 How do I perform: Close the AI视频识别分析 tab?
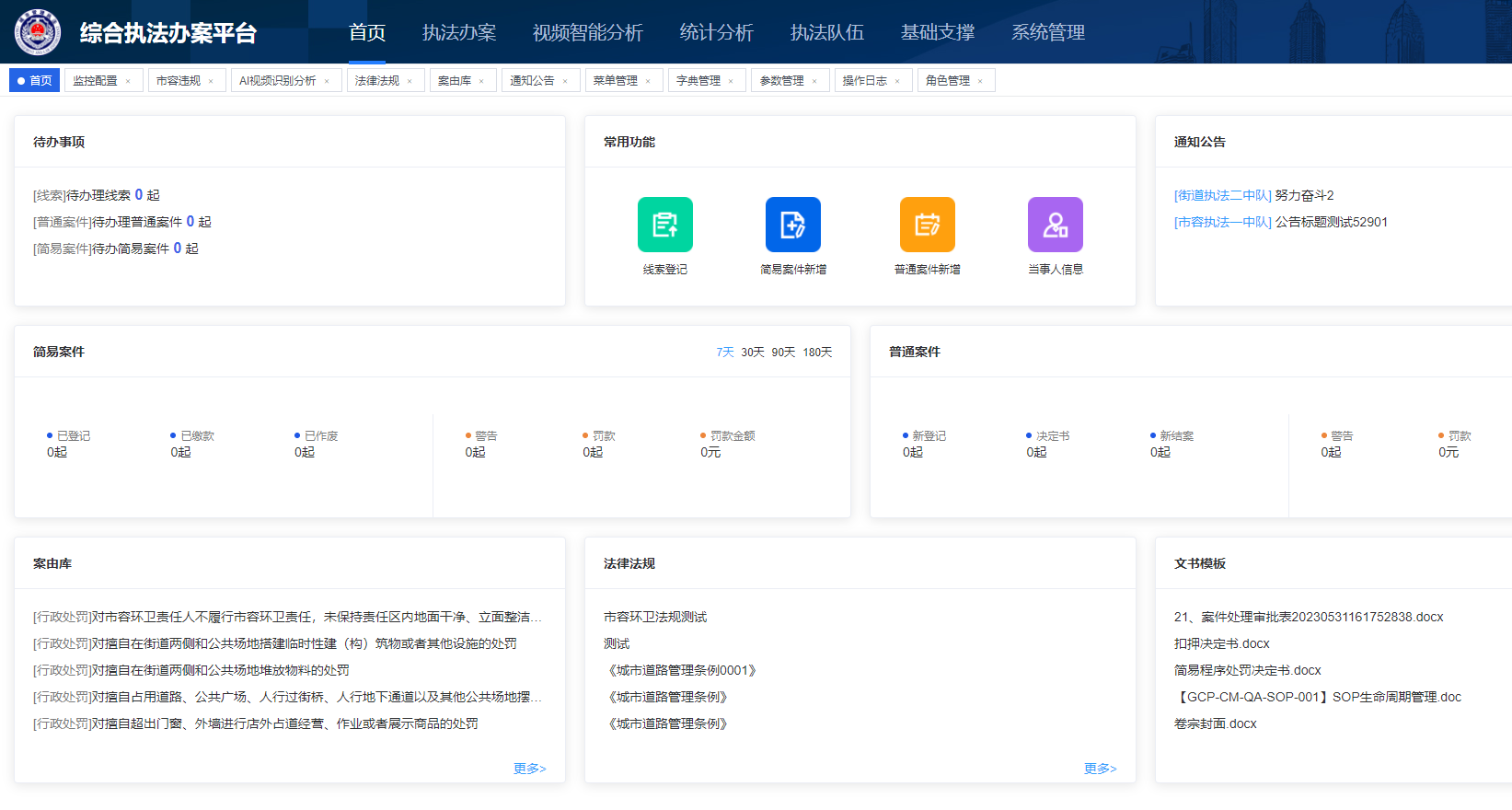(x=327, y=81)
